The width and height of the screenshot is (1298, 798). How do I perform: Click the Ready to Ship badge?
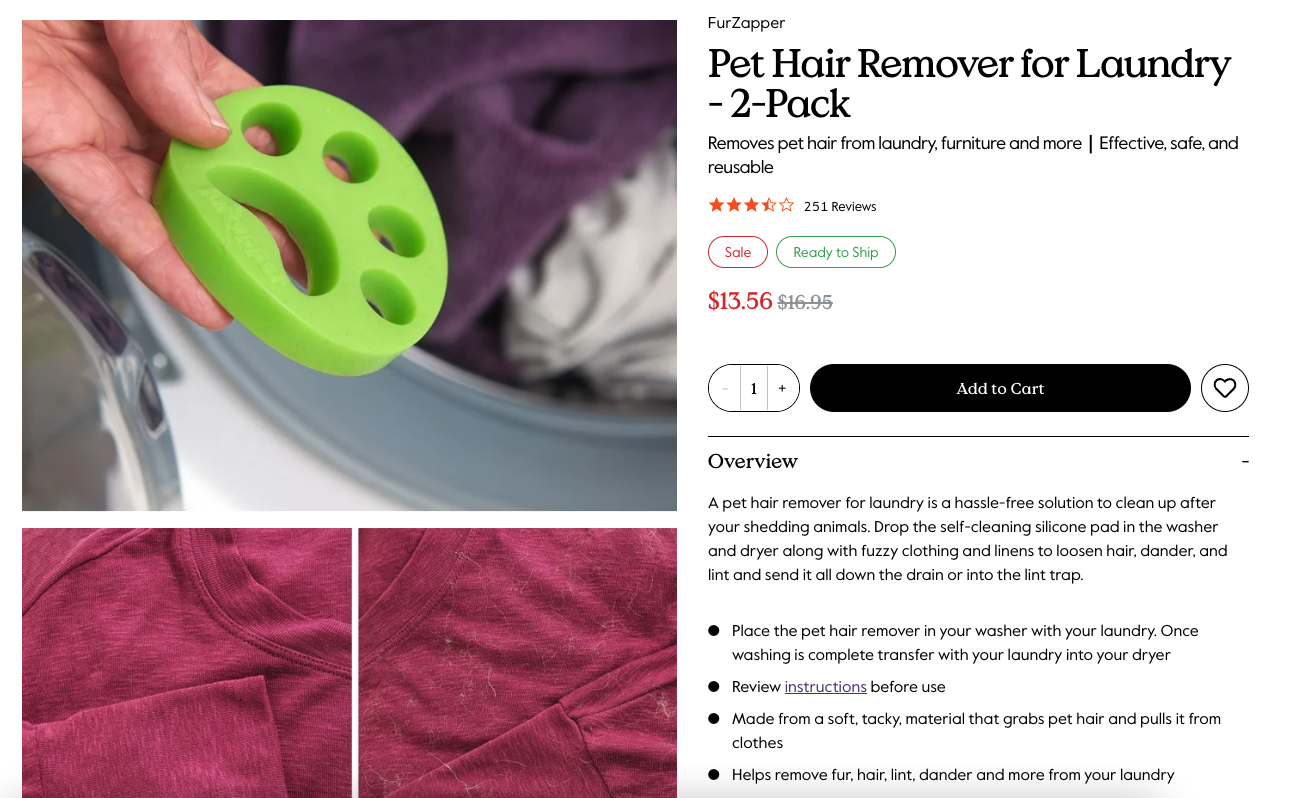[x=836, y=252]
